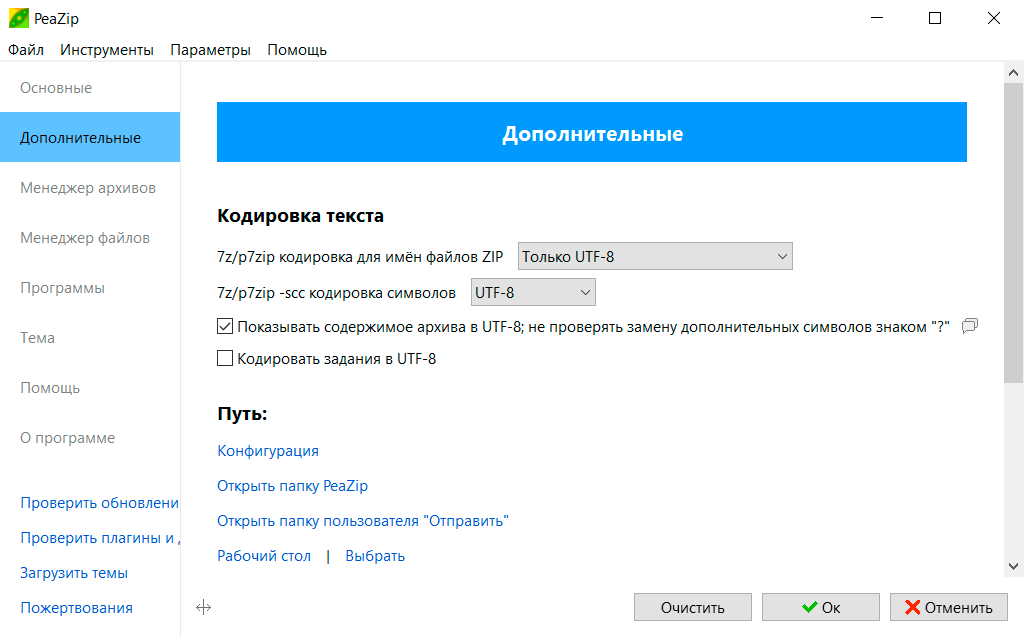The image size is (1024, 637).
Task: Switch to the Менеджер файлов tab
Action: click(x=90, y=237)
